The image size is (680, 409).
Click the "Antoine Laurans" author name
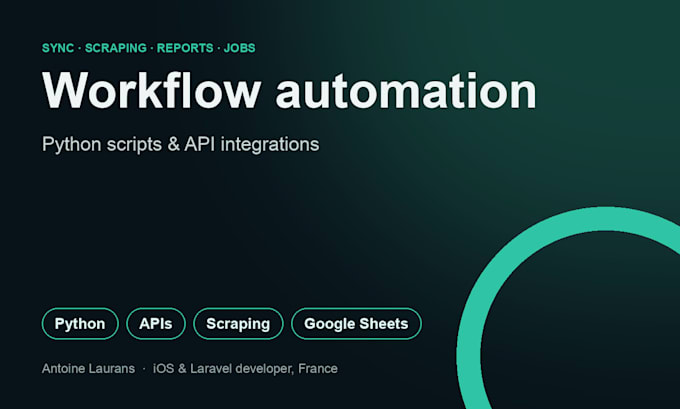pyautogui.click(x=88, y=369)
